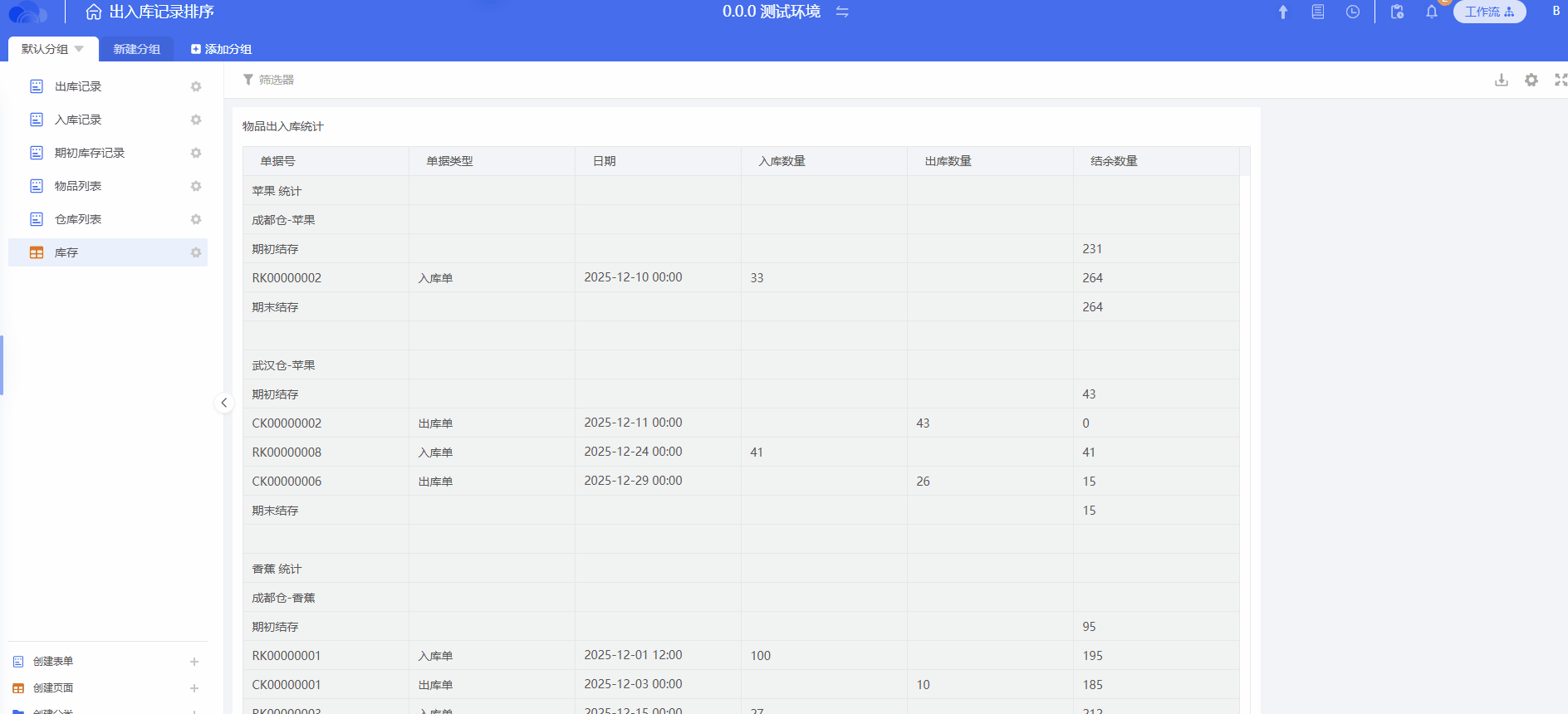Toggle fullscreen view of the report
The height and width of the screenshot is (714, 1568).
[1561, 80]
